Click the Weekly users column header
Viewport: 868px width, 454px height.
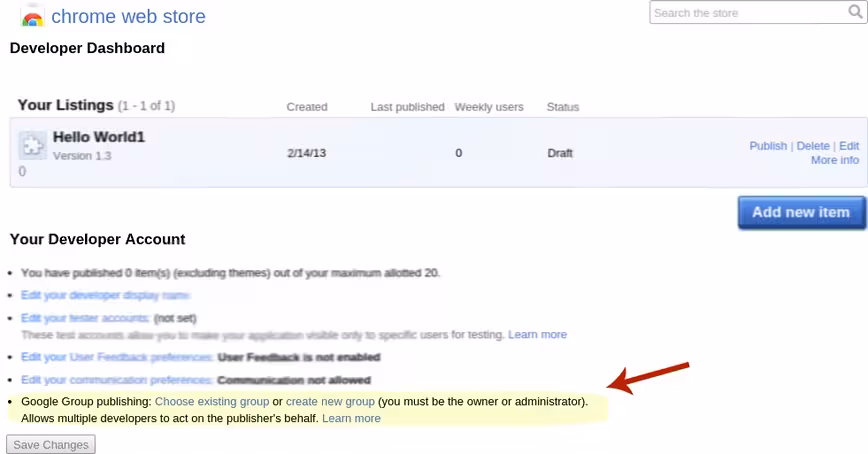489,107
